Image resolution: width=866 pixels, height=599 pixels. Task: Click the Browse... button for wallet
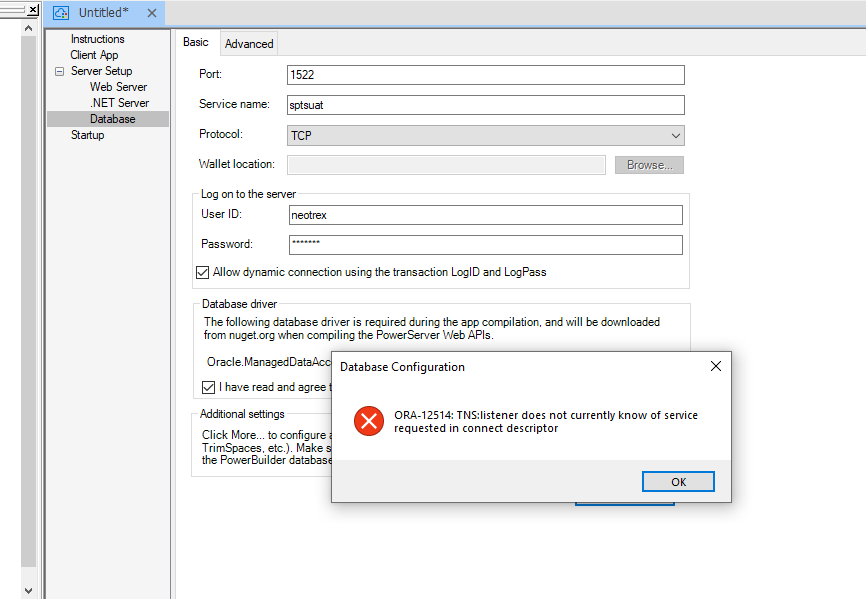pyautogui.click(x=649, y=165)
